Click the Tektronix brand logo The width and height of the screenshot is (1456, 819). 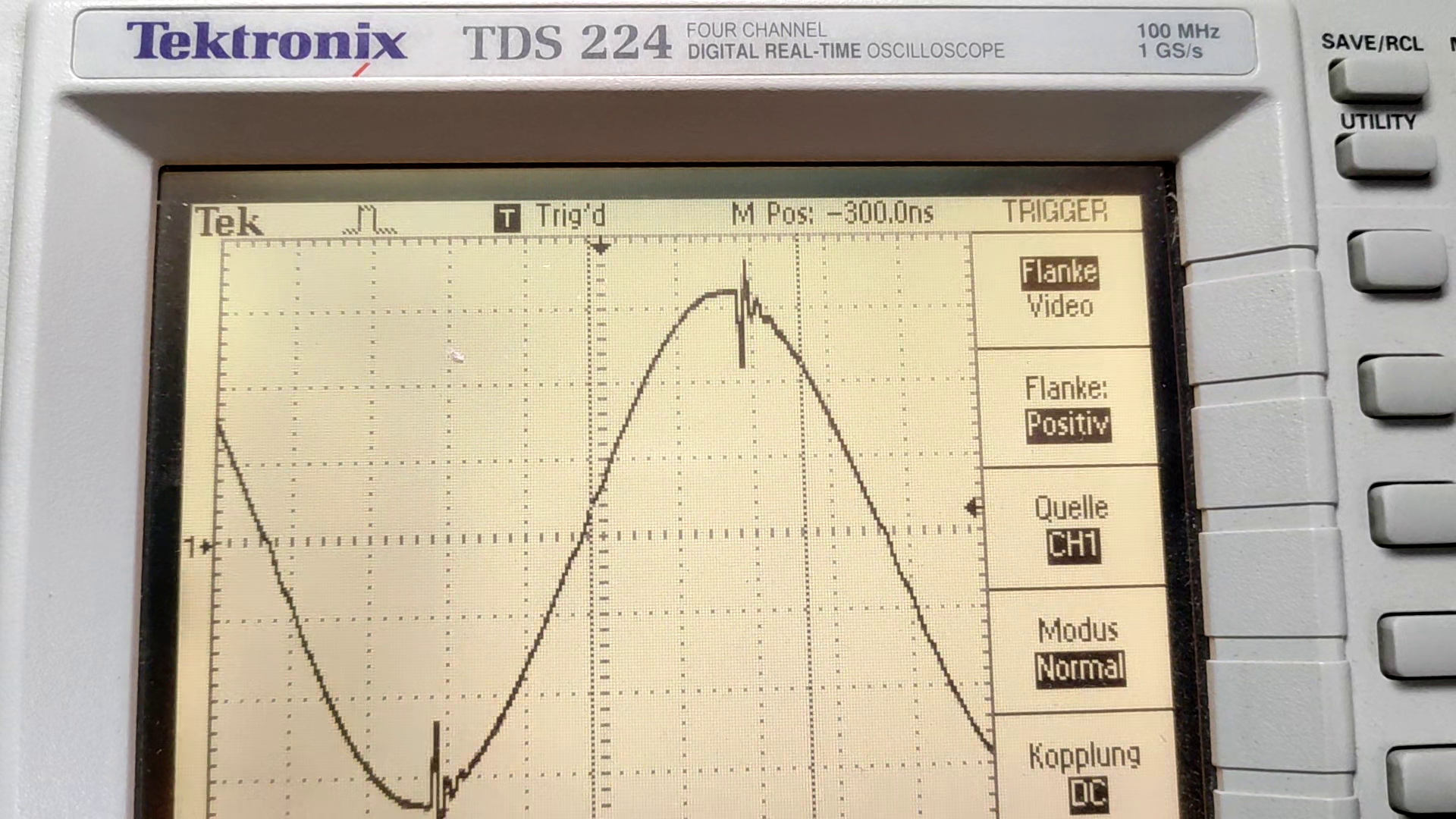coord(267,41)
